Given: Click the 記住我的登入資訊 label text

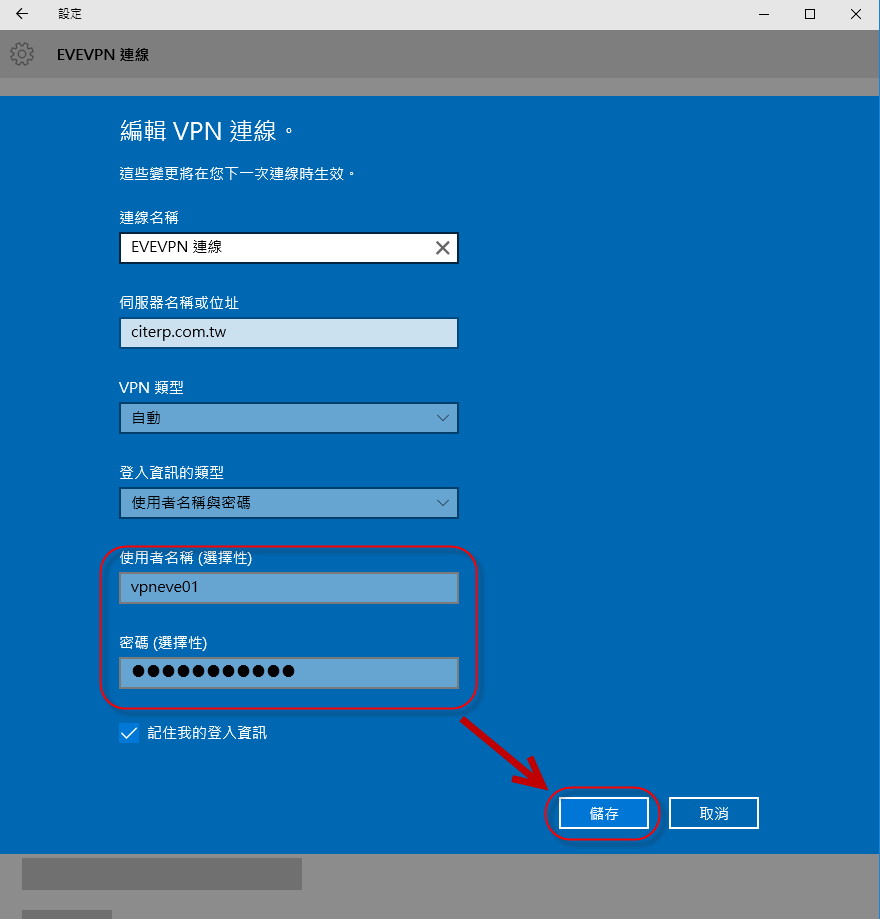Looking at the screenshot, I should [x=207, y=733].
